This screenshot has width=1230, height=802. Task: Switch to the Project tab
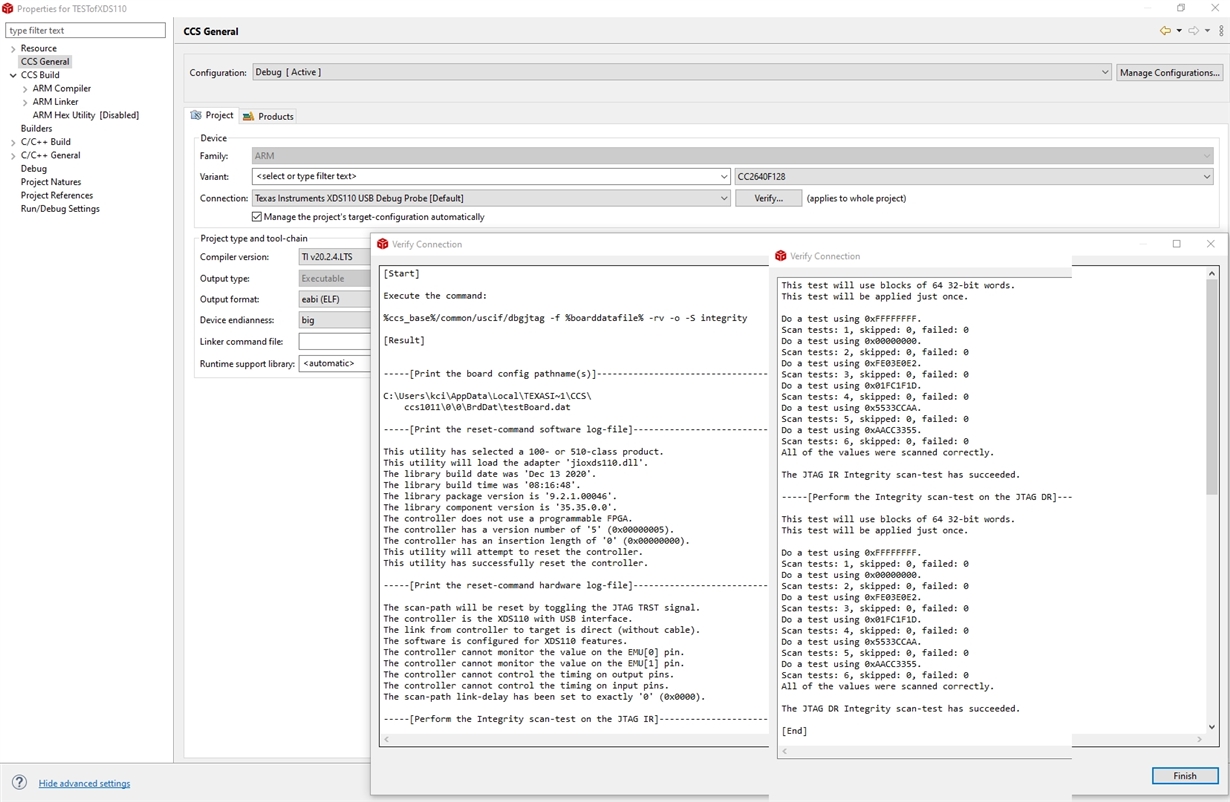pyautogui.click(x=212, y=115)
